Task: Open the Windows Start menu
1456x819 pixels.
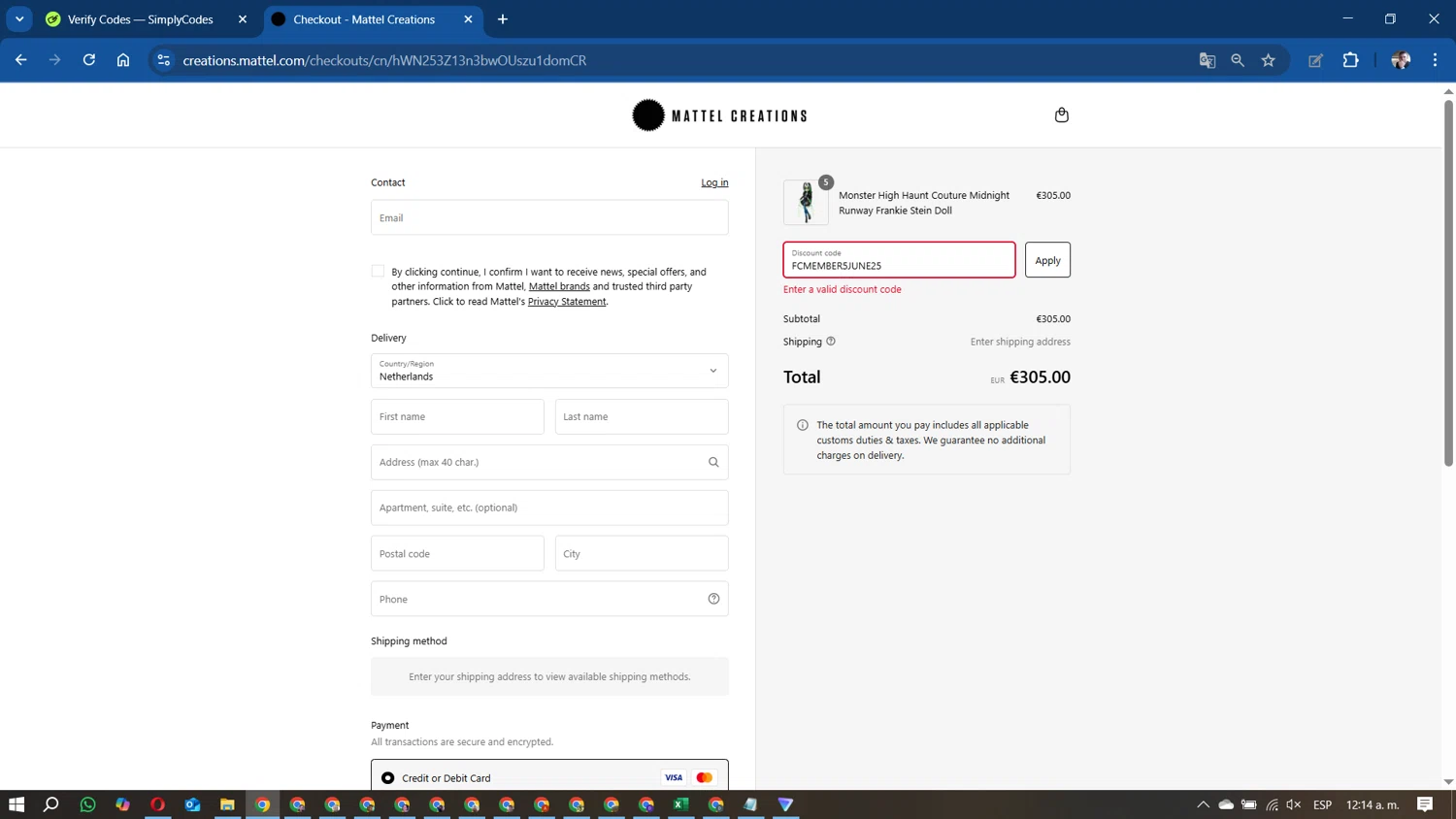Action: [17, 804]
